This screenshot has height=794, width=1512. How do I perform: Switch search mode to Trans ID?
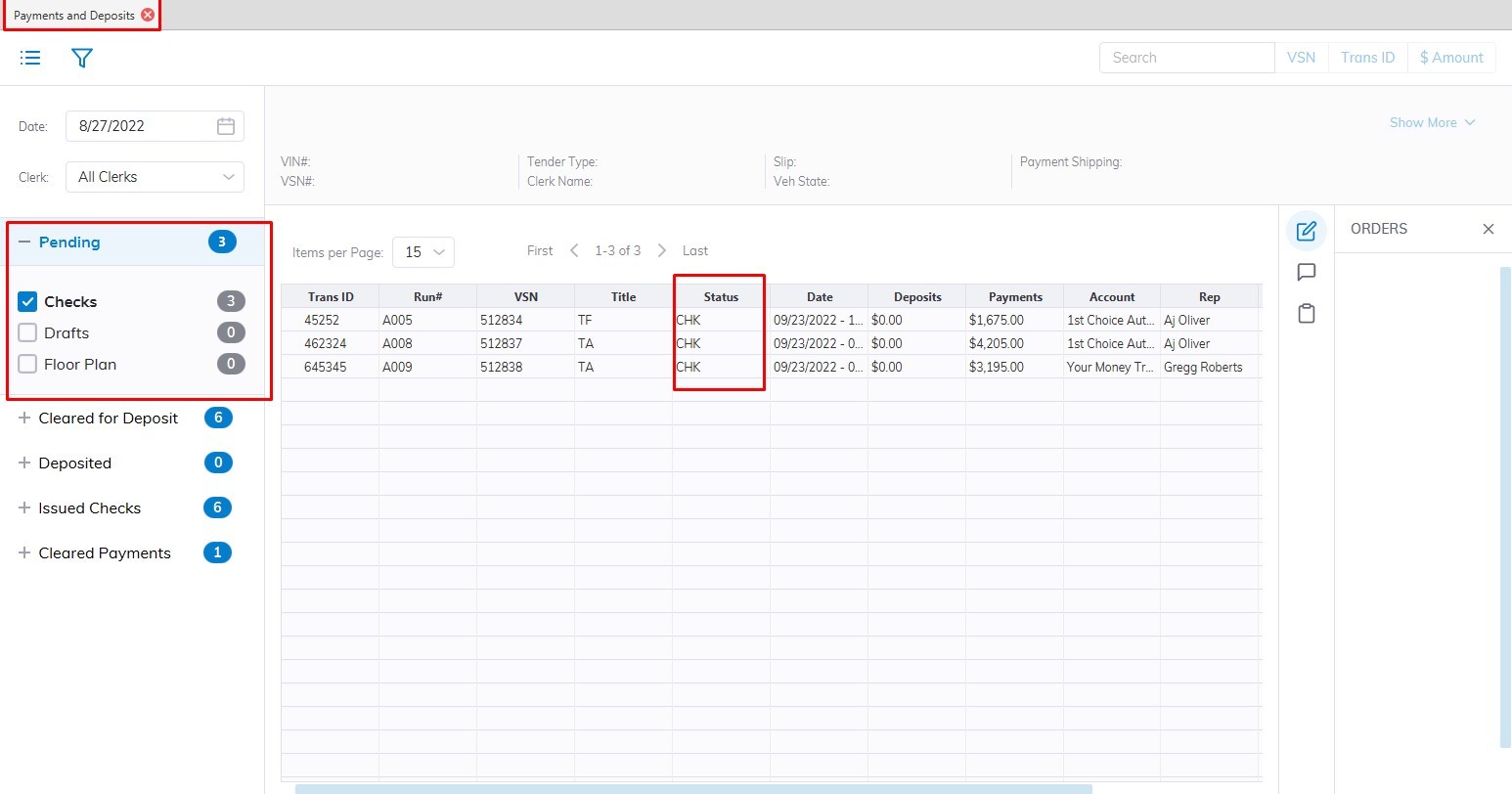(1367, 58)
